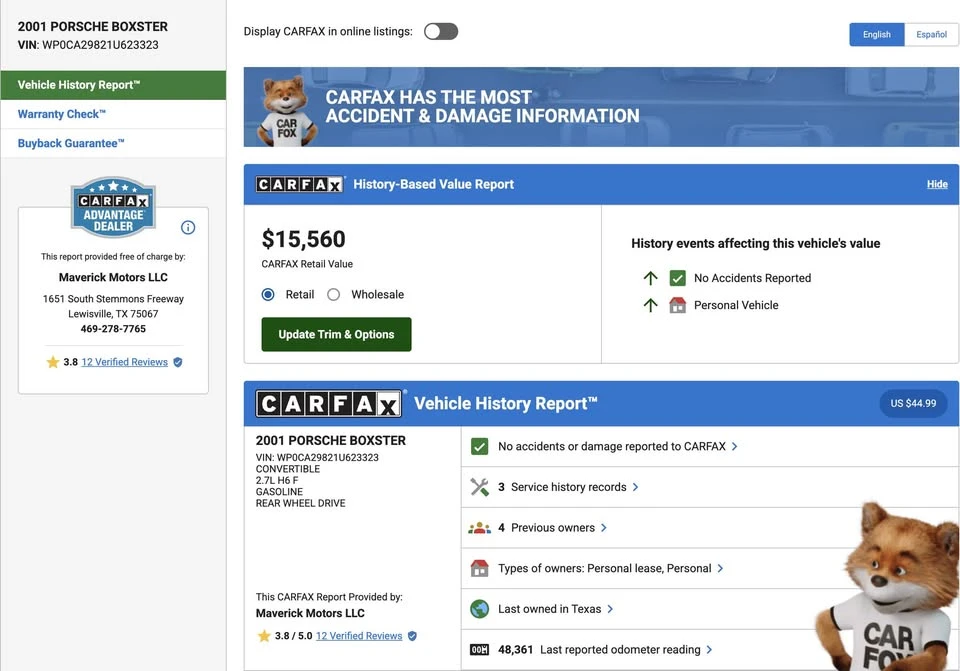Expand Previous owners chevron
960x671 pixels.
(x=604, y=528)
